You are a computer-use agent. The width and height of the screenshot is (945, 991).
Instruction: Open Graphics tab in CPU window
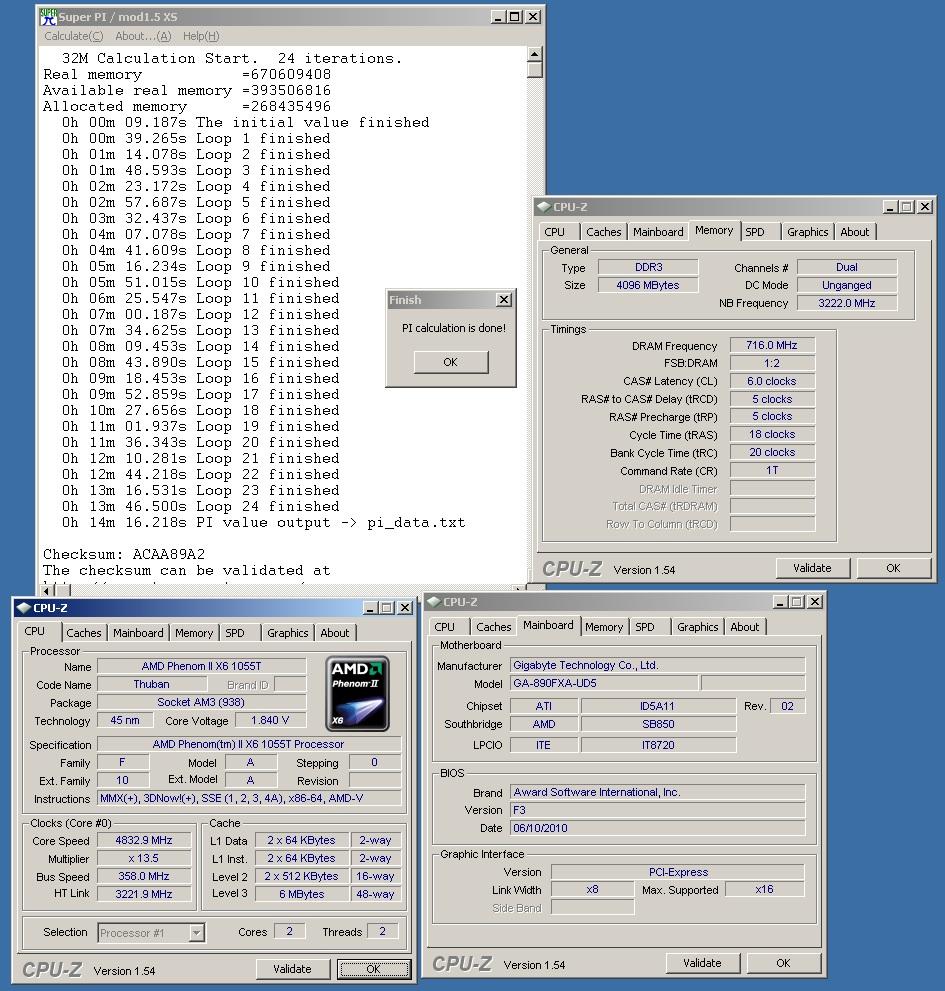(x=288, y=633)
